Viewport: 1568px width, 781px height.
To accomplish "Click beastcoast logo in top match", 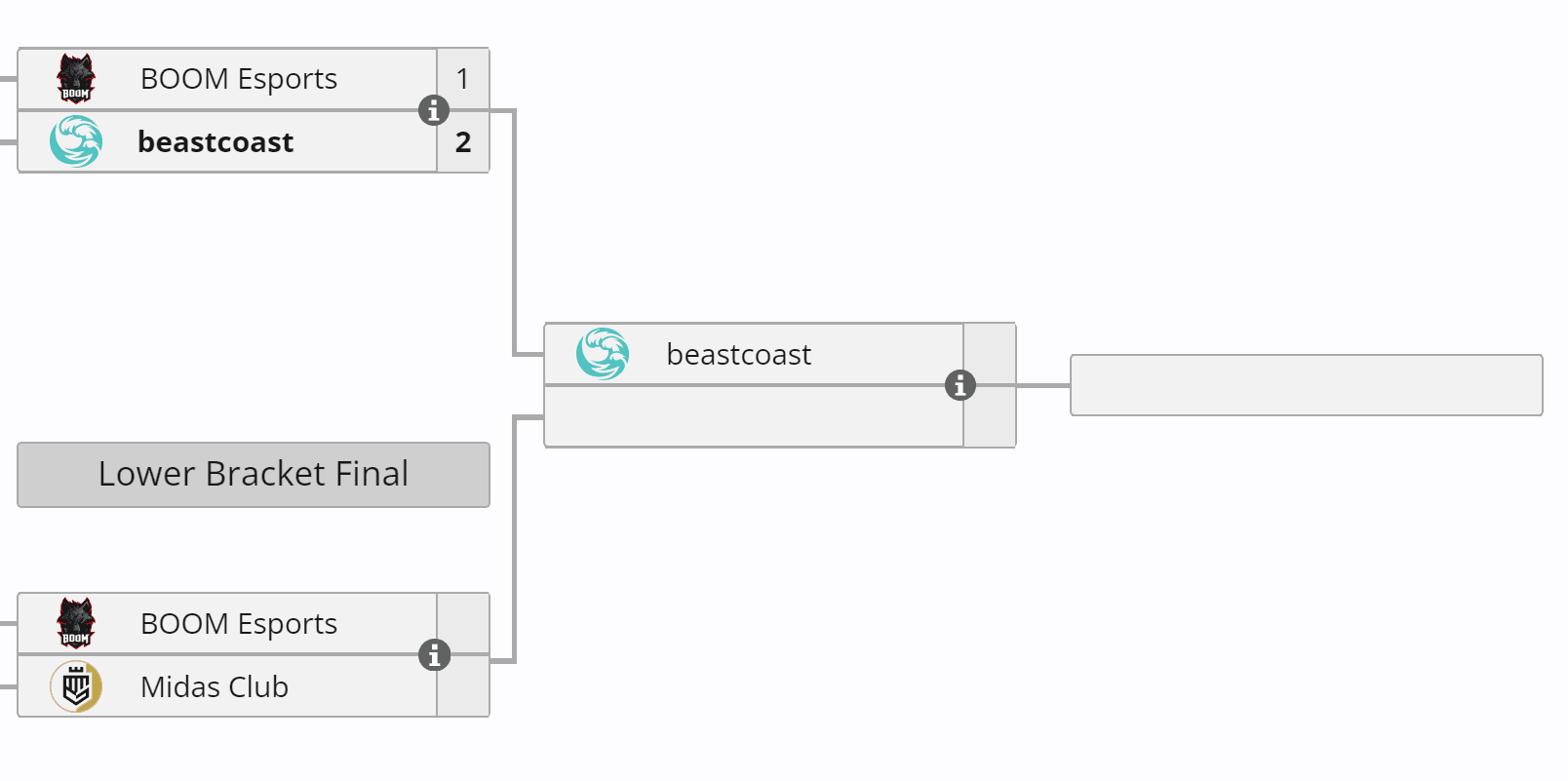I will (76, 142).
